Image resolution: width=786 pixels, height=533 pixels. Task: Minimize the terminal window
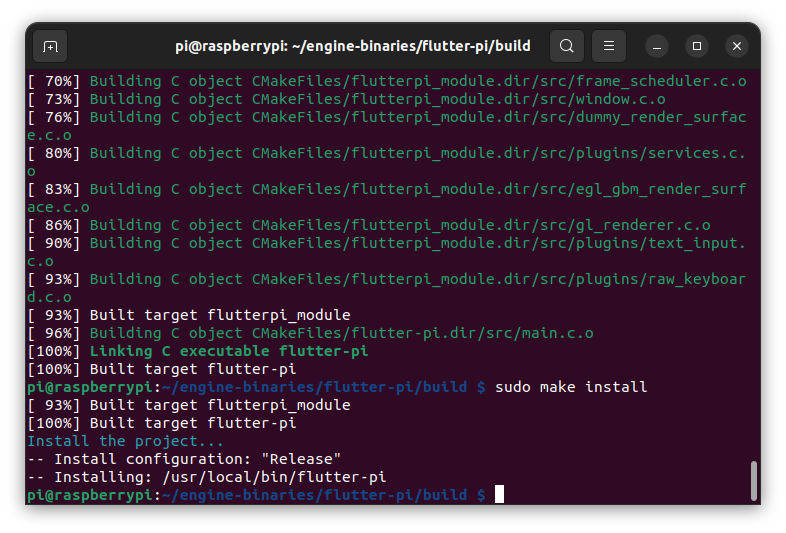pyautogui.click(x=657, y=47)
